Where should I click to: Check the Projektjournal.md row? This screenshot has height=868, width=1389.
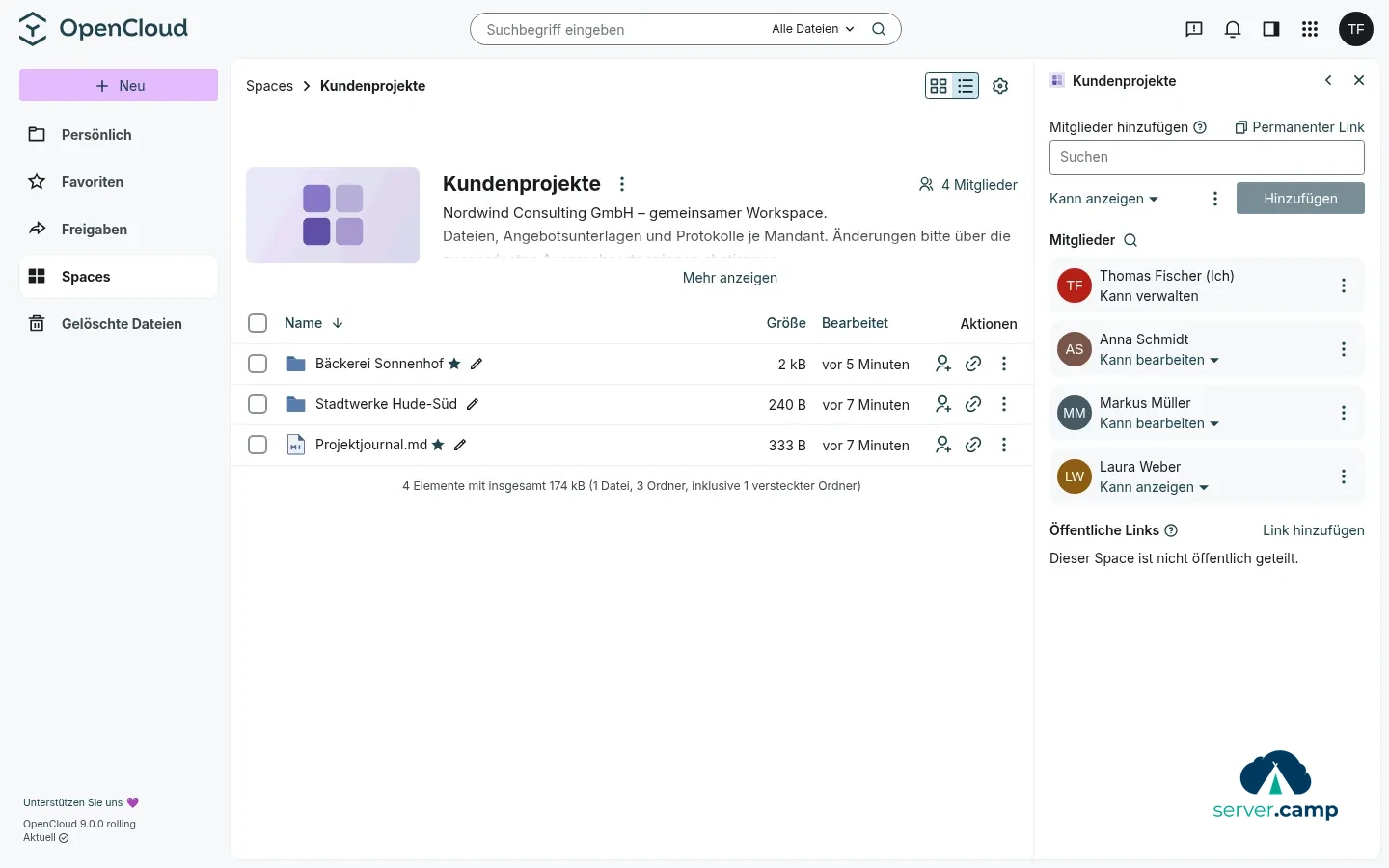click(258, 445)
